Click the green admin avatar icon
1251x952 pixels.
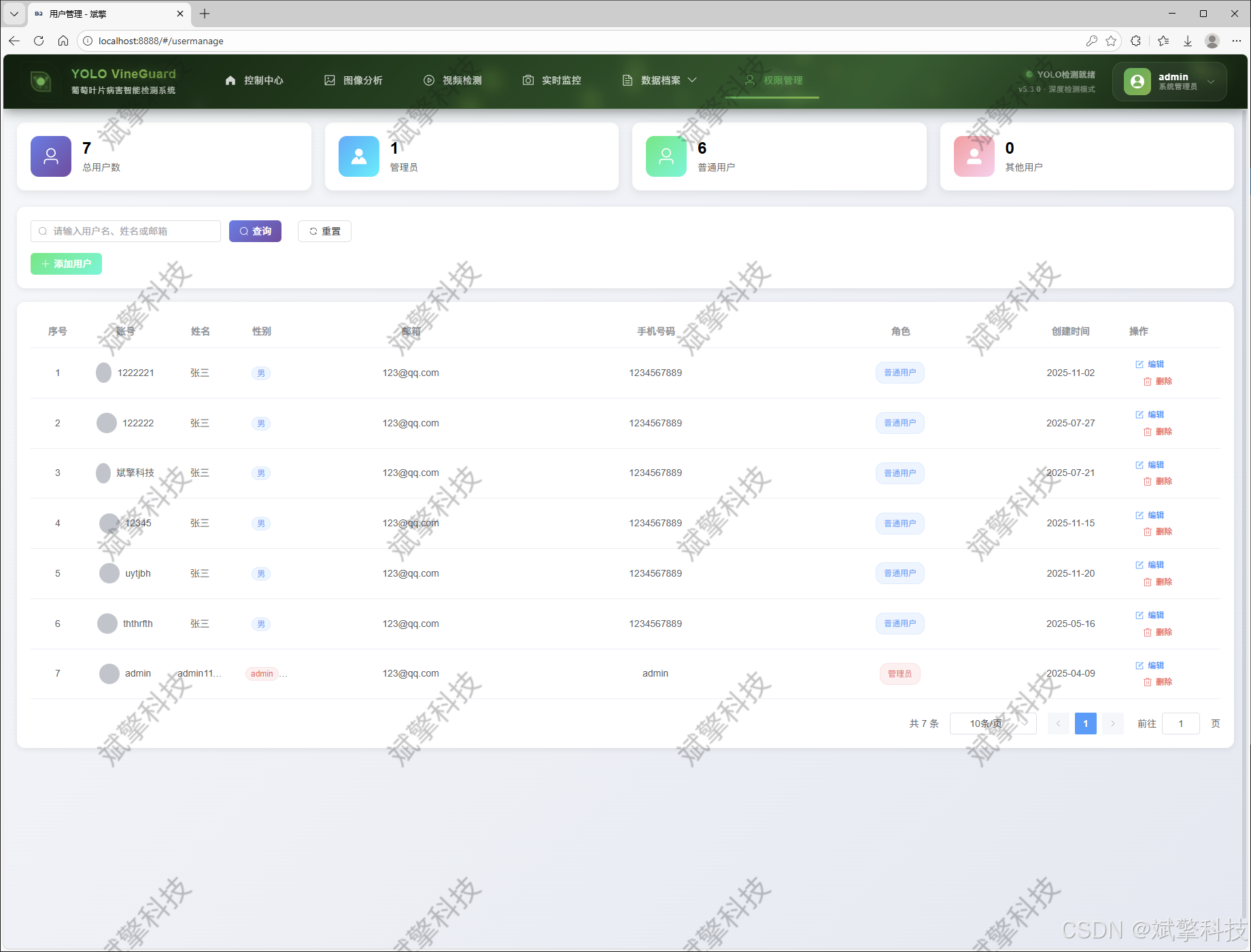point(1137,82)
